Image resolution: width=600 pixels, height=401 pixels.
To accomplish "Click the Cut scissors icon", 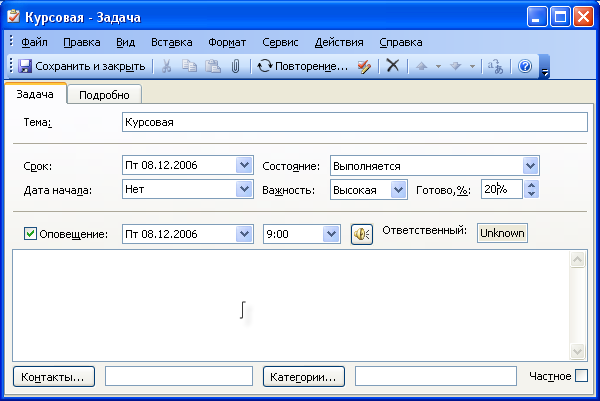I will coord(166,66).
